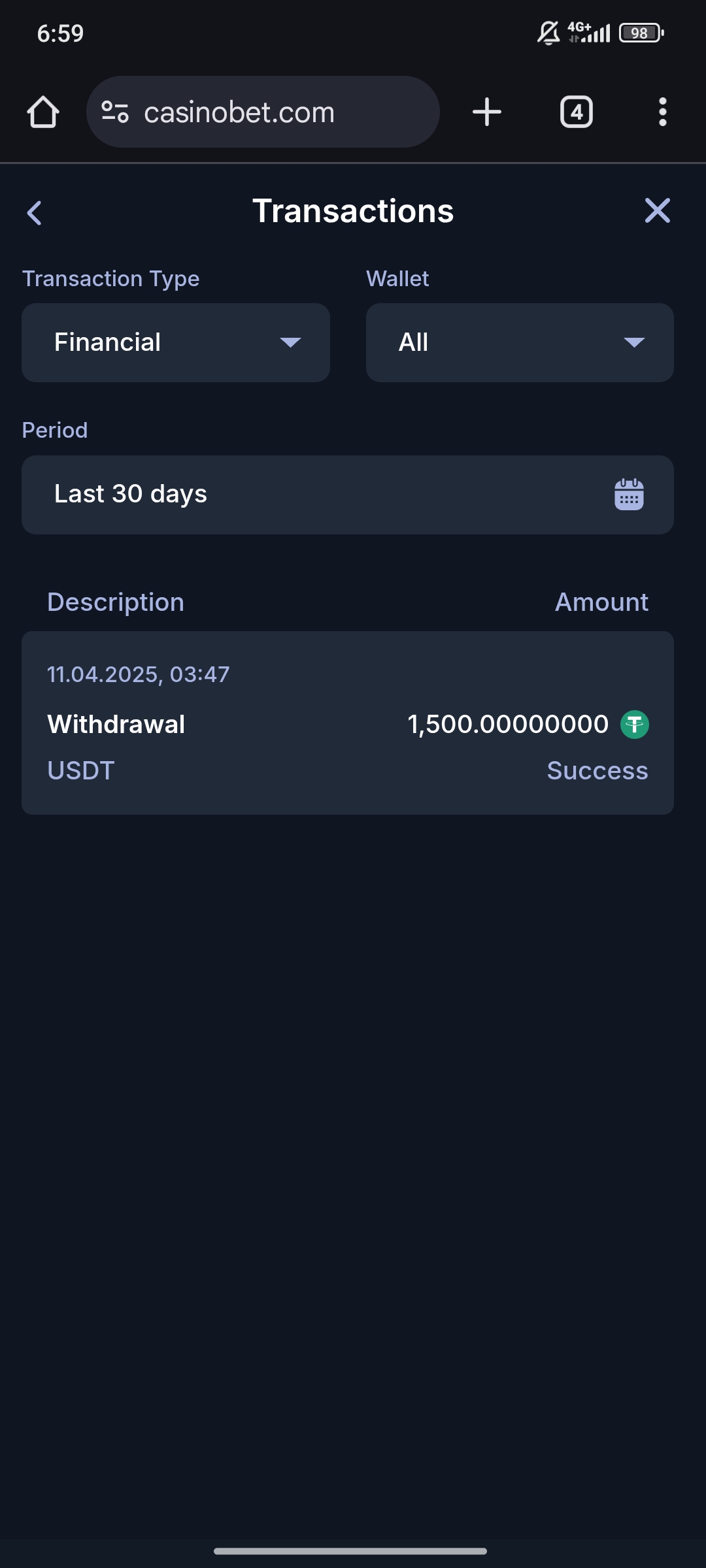Click the Wallet dropdown arrow

[634, 342]
